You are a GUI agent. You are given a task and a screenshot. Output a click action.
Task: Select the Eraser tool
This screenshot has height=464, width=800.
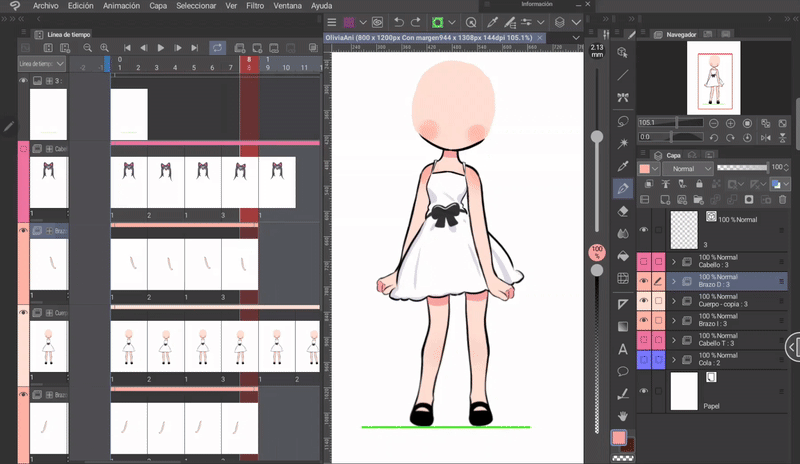pos(623,211)
